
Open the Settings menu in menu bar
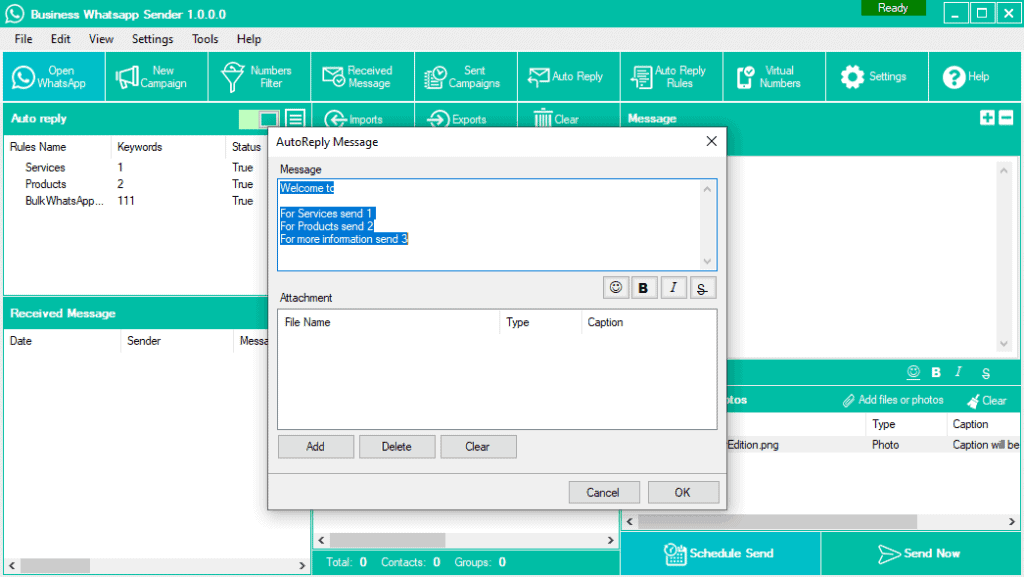pyautogui.click(x=152, y=39)
